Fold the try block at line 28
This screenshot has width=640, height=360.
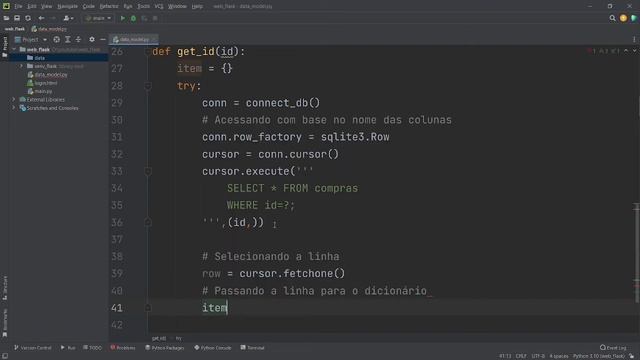[148, 86]
